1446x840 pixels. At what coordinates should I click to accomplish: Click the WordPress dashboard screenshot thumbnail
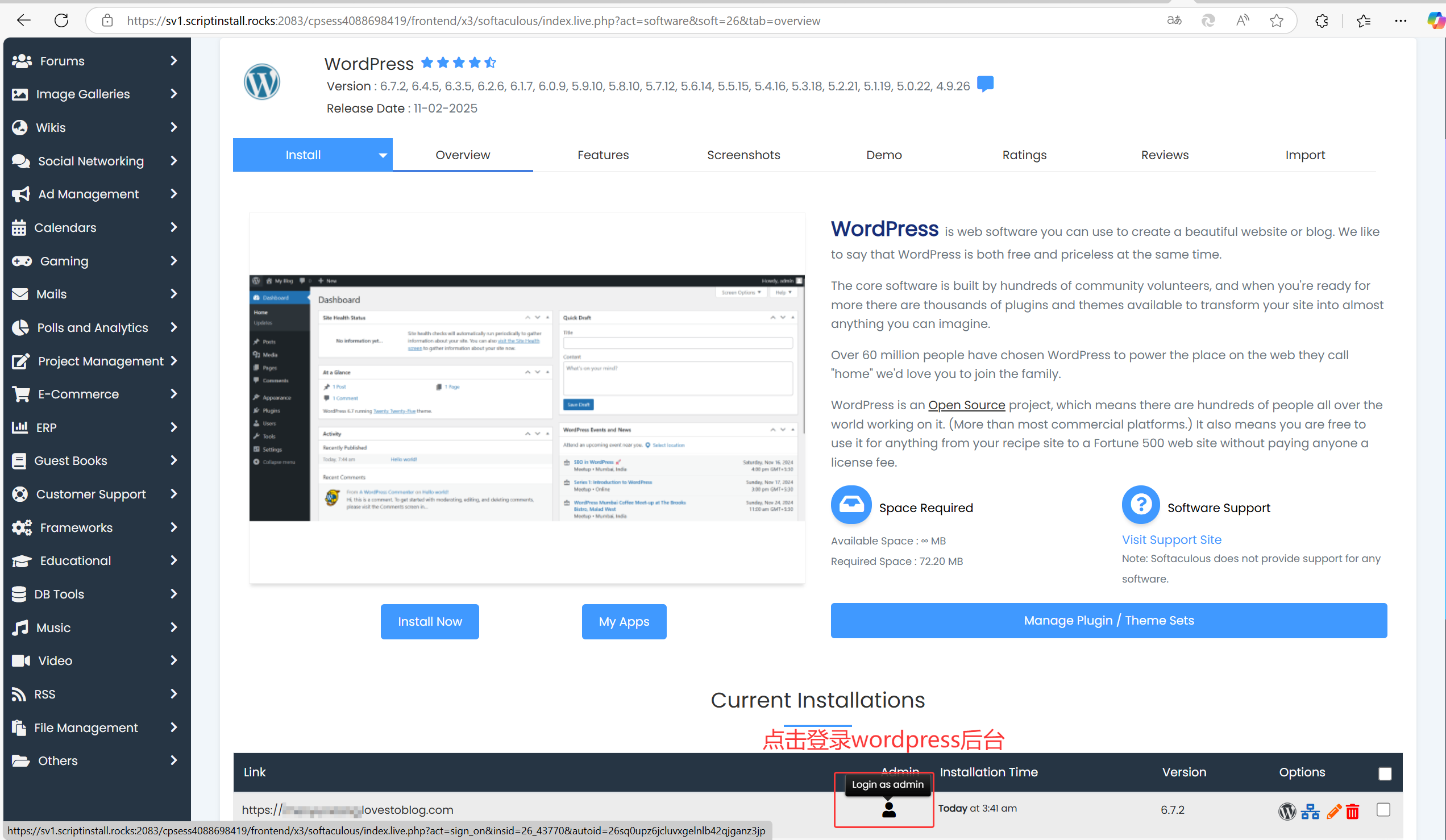(x=527, y=398)
